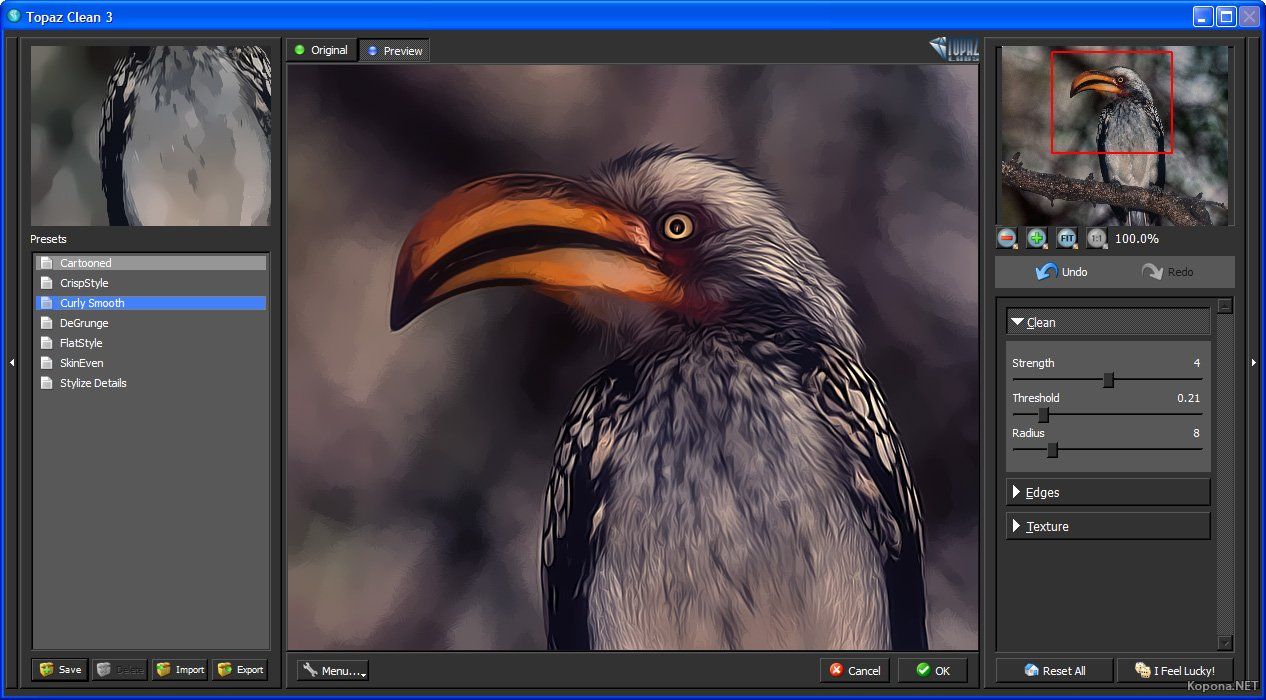Click the DeGrunge preset file icon

46,323
